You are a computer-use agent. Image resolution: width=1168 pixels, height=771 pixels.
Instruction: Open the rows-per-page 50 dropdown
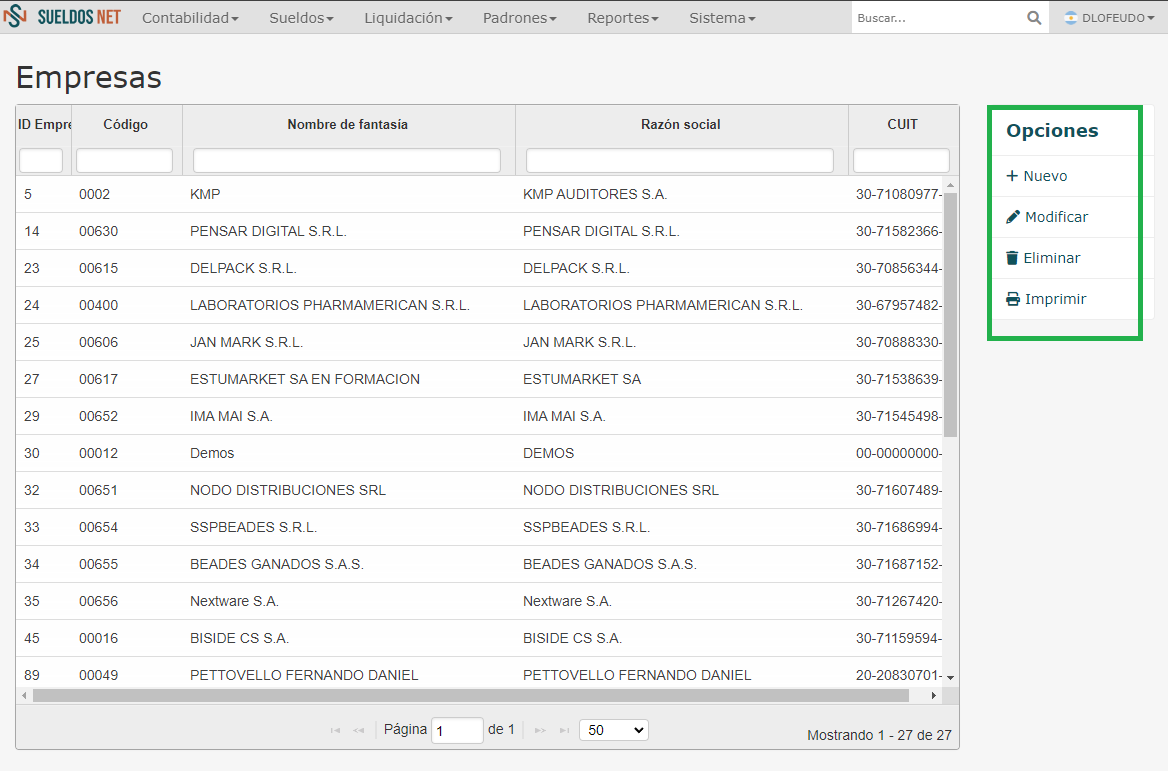(x=614, y=730)
